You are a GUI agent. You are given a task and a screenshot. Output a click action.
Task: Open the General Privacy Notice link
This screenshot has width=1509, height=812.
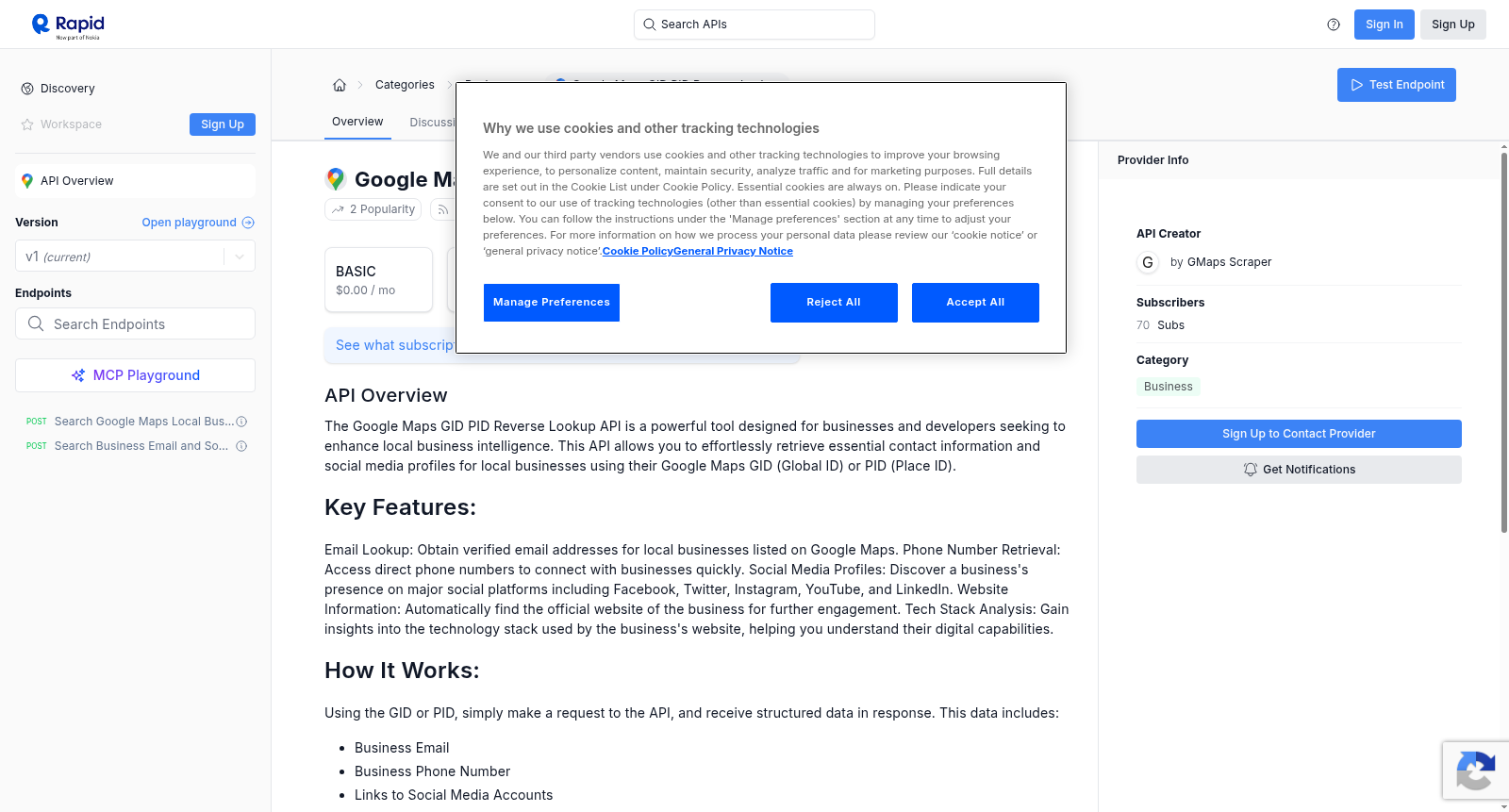click(x=734, y=251)
